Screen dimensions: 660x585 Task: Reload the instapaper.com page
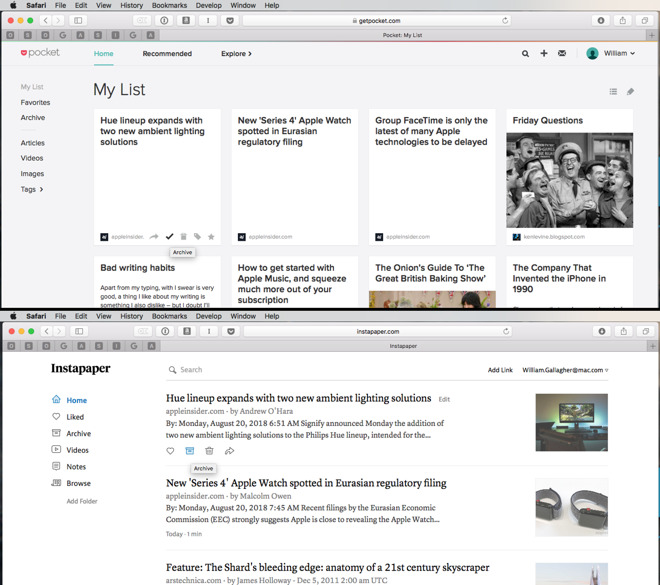click(506, 331)
